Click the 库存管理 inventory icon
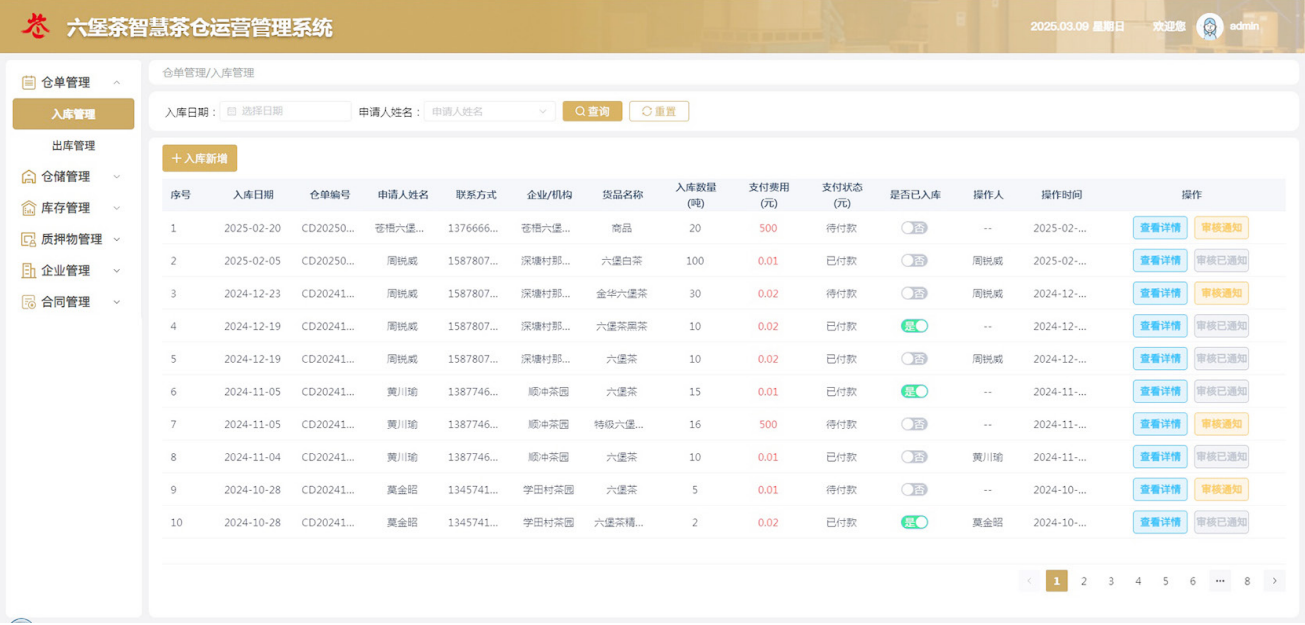Viewport: 1305px width, 625px height. coord(29,208)
